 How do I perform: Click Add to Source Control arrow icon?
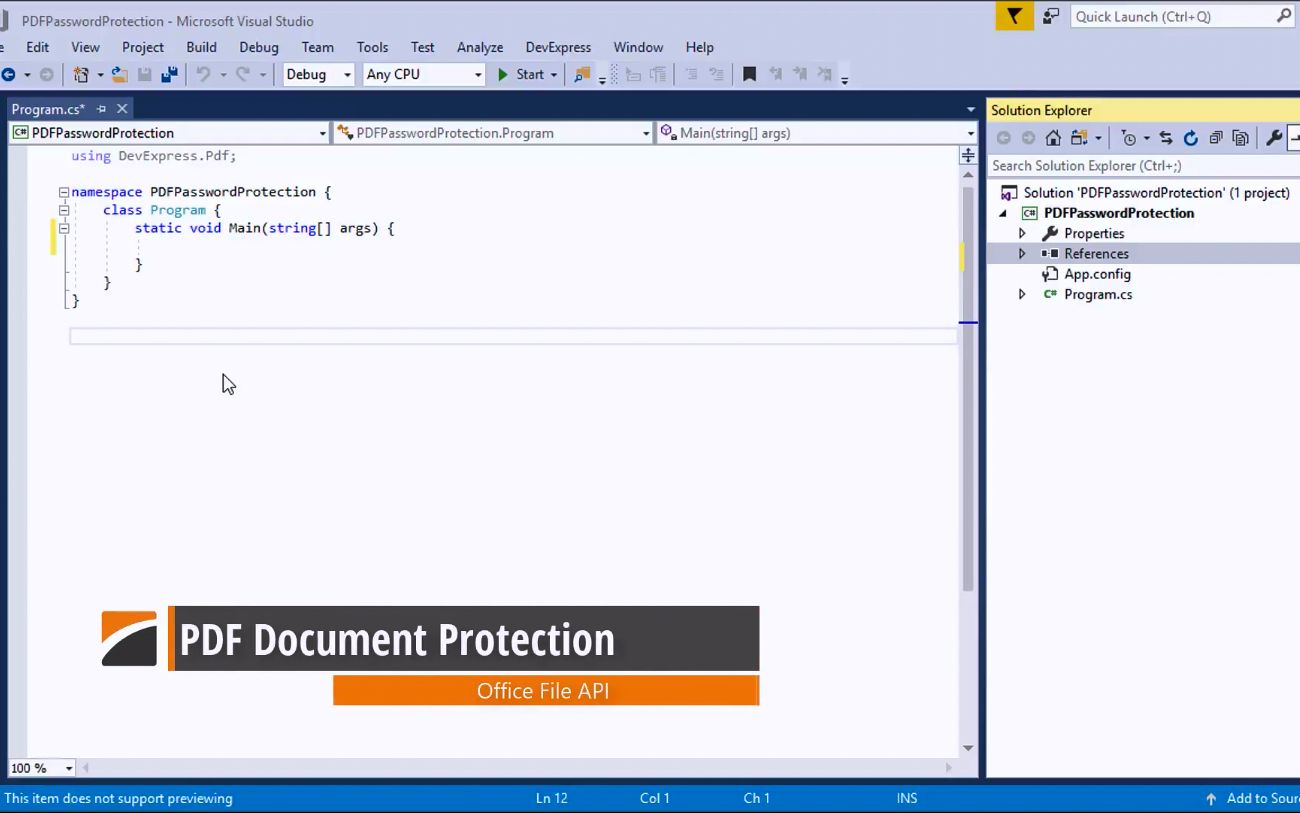[x=1211, y=799]
